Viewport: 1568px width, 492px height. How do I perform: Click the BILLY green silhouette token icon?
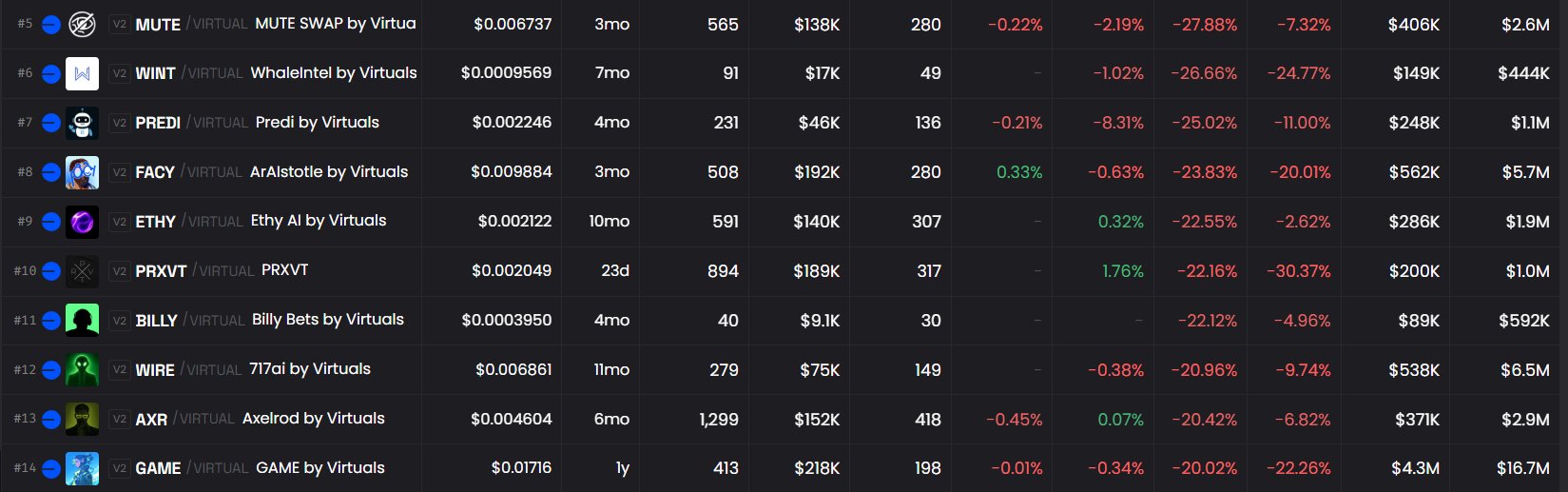point(82,321)
